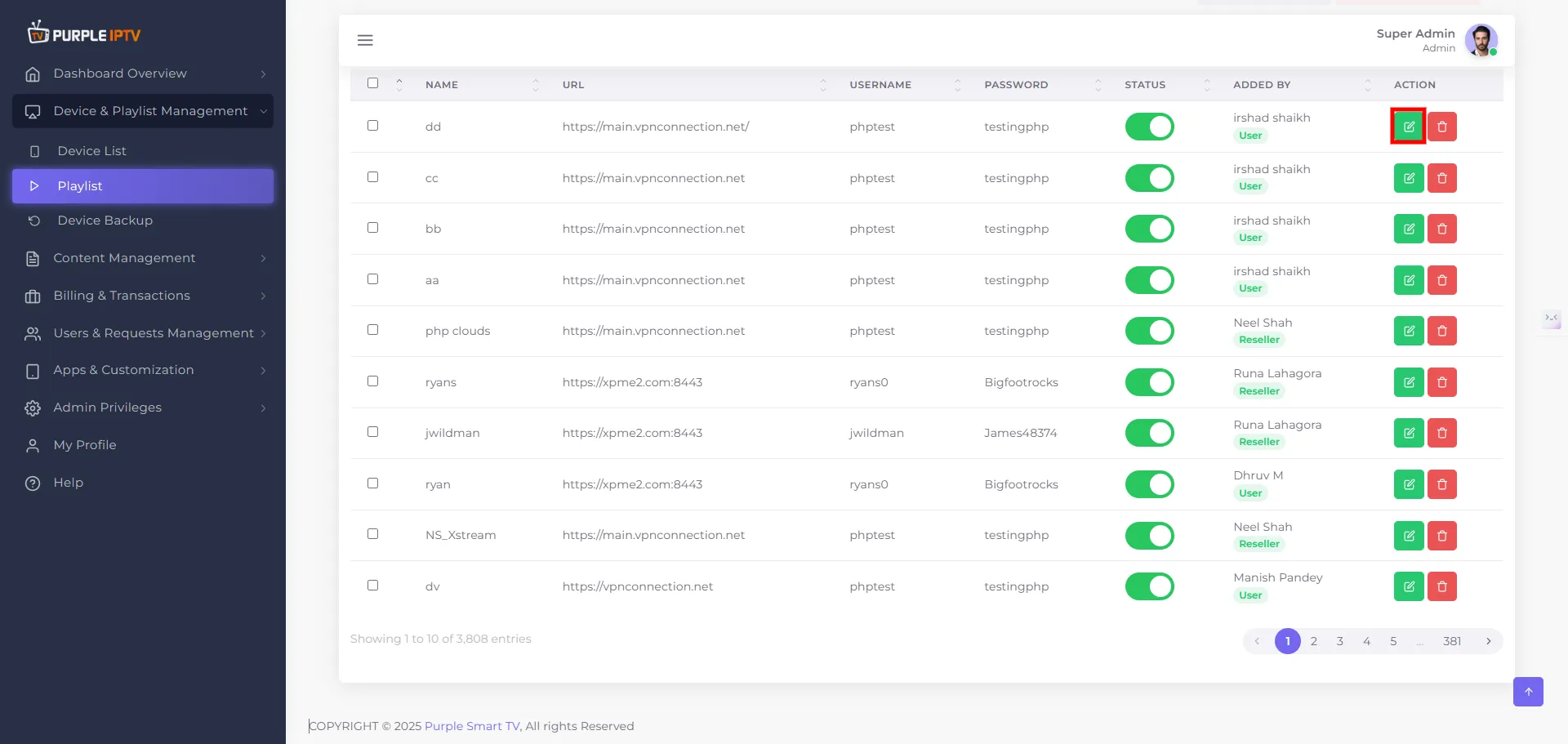Switch off status for 'NS_Xstream'
The width and height of the screenshot is (1568, 744).
click(1149, 536)
